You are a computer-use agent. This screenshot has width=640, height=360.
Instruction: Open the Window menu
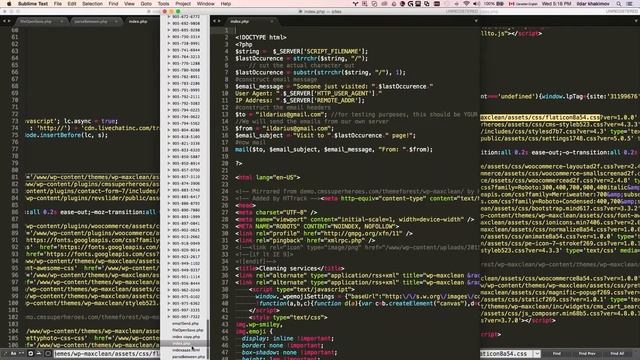click(x=205, y=4)
